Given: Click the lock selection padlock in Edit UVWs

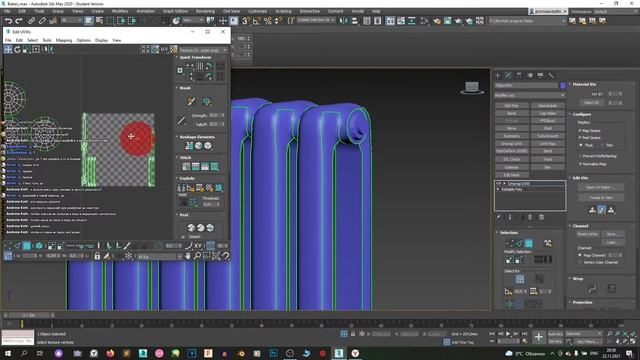Looking at the screenshot, I should point(97,256).
